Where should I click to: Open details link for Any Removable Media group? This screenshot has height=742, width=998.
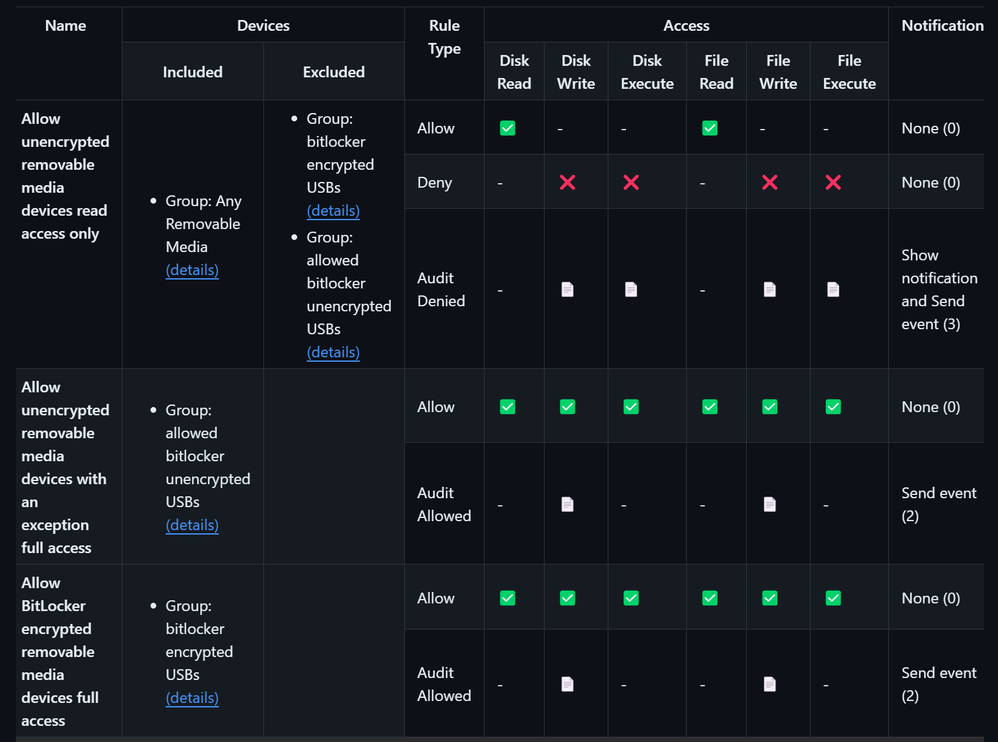coord(192,270)
